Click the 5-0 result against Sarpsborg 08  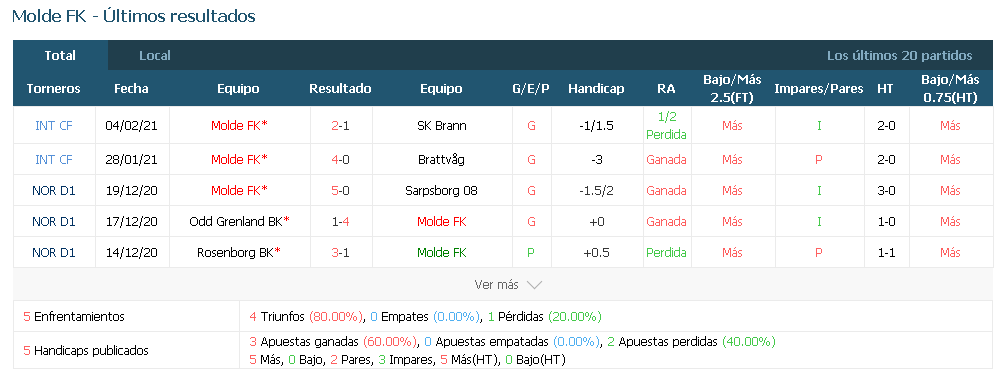(340, 191)
